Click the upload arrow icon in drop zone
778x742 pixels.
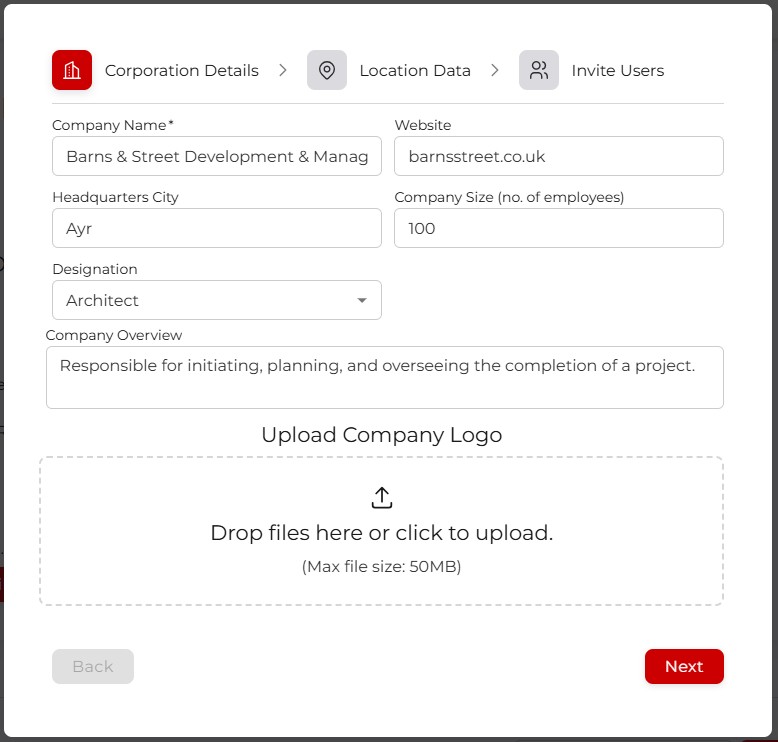click(x=382, y=498)
